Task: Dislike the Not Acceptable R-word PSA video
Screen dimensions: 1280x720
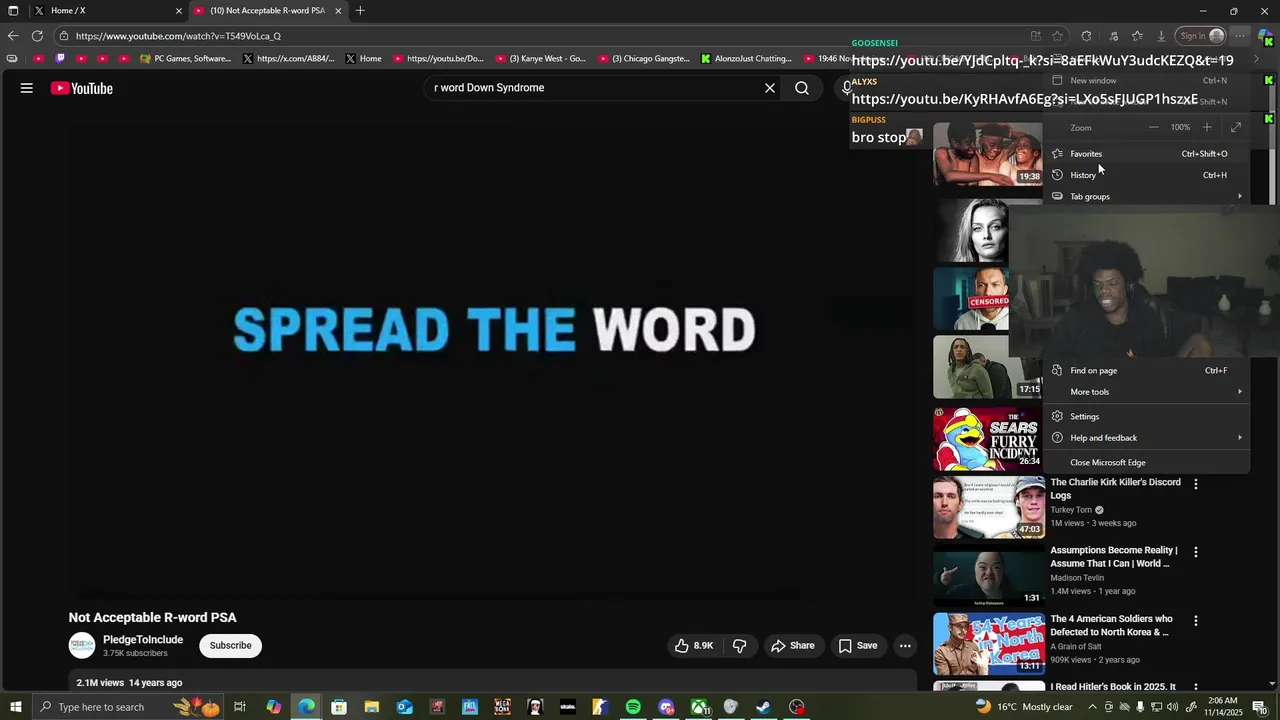Action: pyautogui.click(x=740, y=646)
